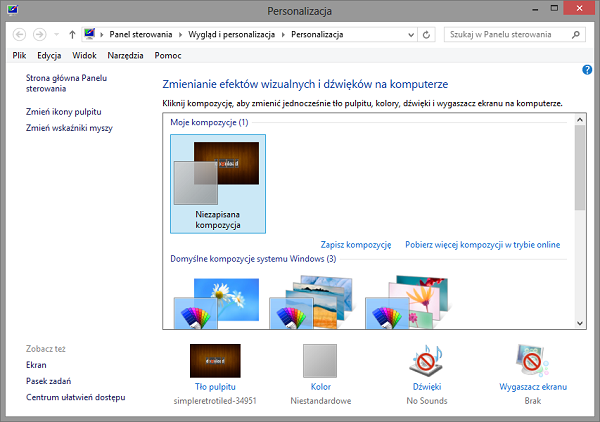Select Wygląd i personalizacja breadcrumb

point(232,34)
